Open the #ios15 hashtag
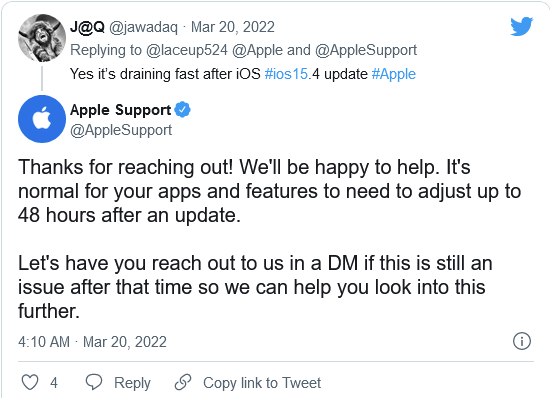This screenshot has height=398, width=550. pyautogui.click(x=286, y=74)
